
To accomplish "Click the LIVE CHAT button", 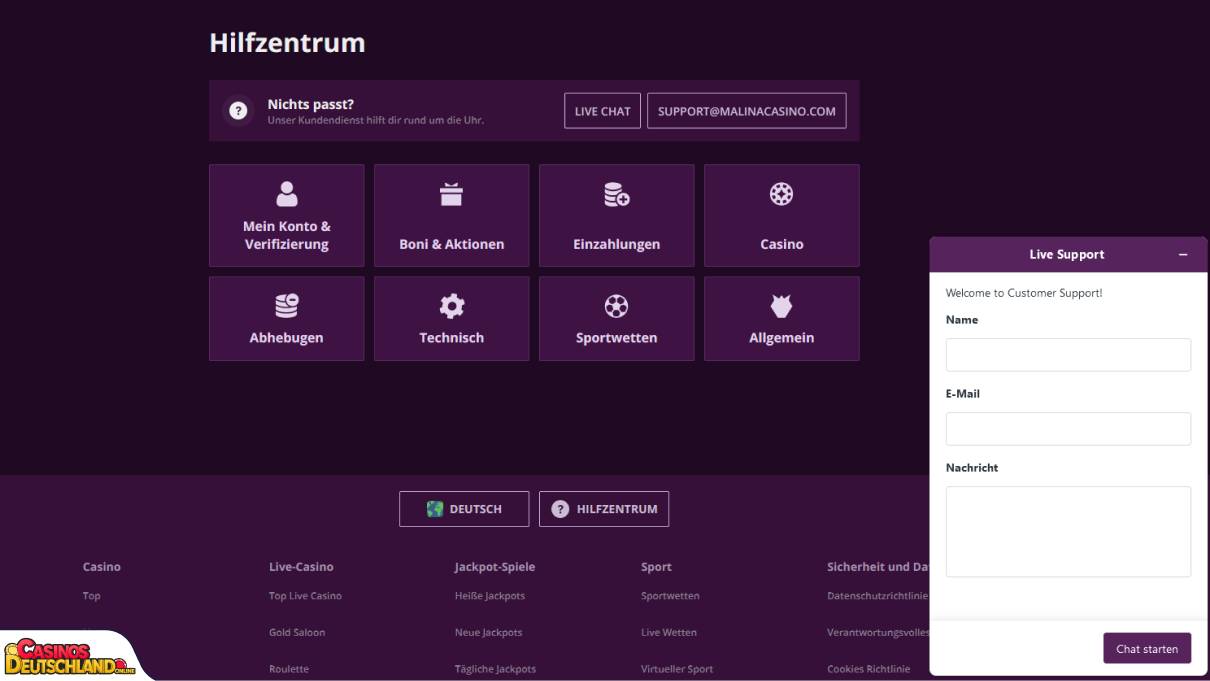I will coord(602,111).
